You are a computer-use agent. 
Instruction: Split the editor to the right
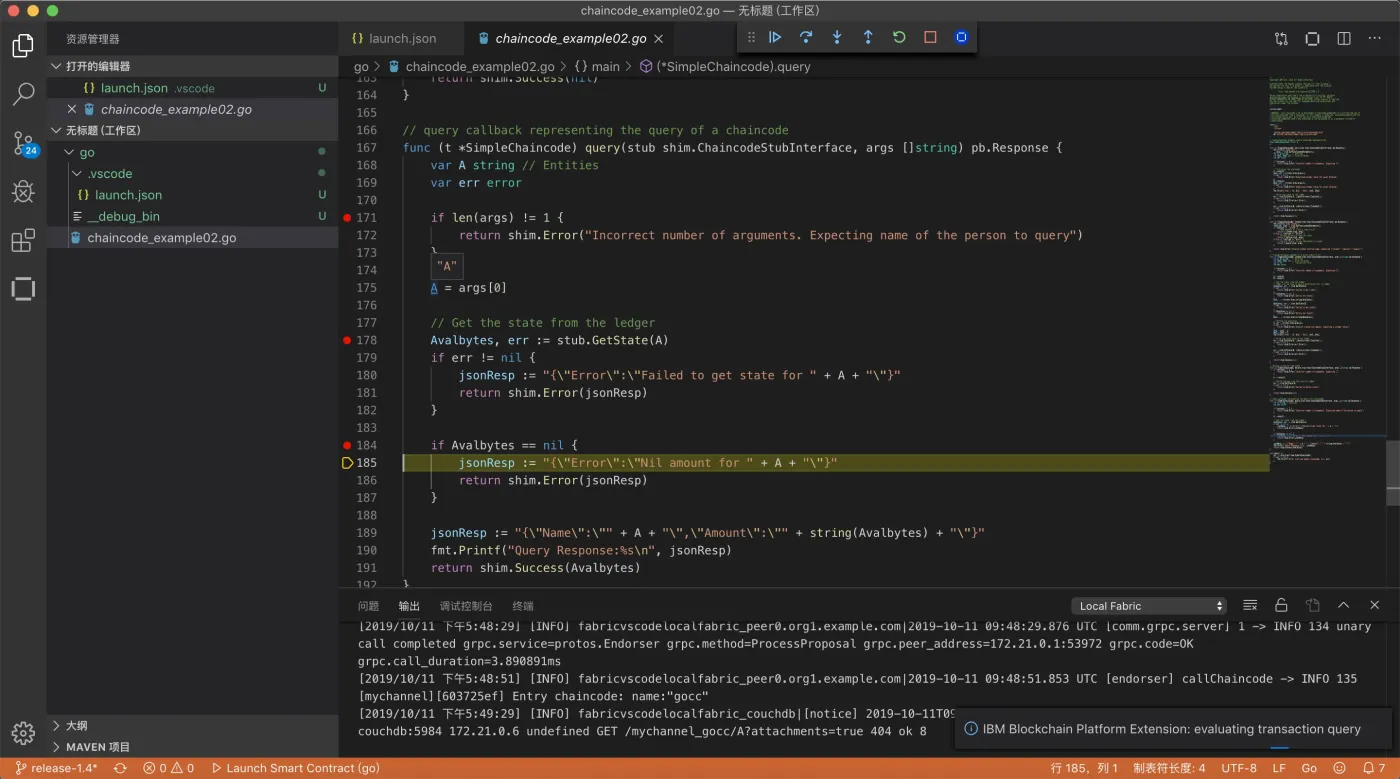(x=1344, y=39)
